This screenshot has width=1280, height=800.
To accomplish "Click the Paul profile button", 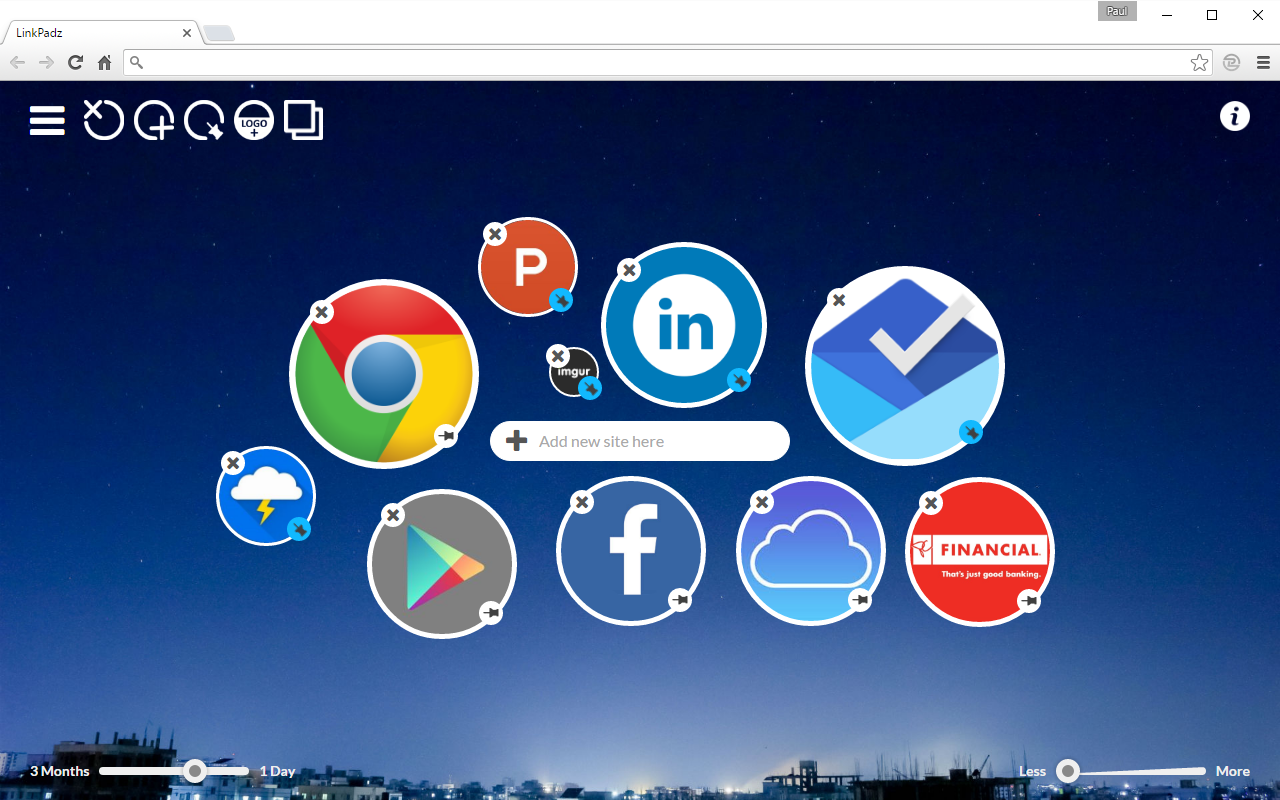I will click(x=1117, y=11).
